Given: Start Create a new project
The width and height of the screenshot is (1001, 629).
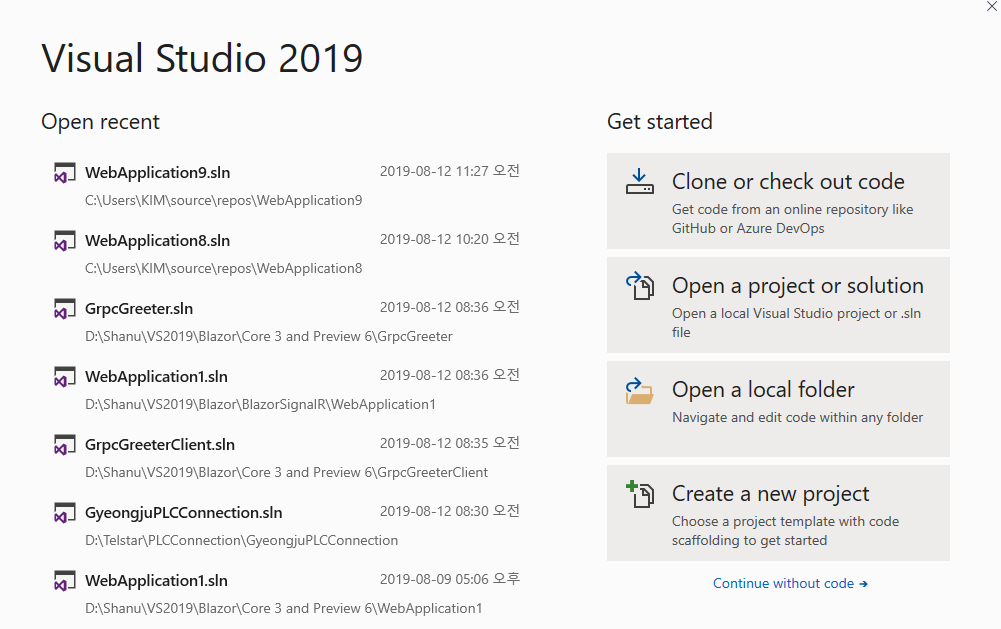Looking at the screenshot, I should tap(778, 513).
